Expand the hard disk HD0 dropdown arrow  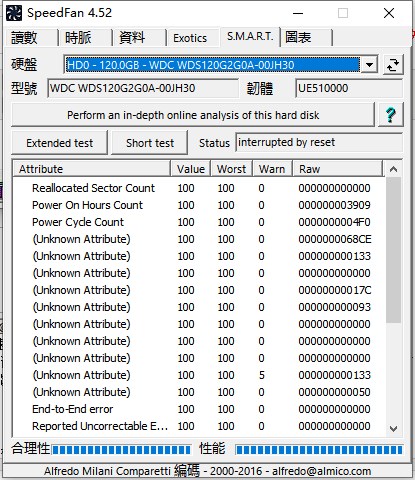(369, 65)
